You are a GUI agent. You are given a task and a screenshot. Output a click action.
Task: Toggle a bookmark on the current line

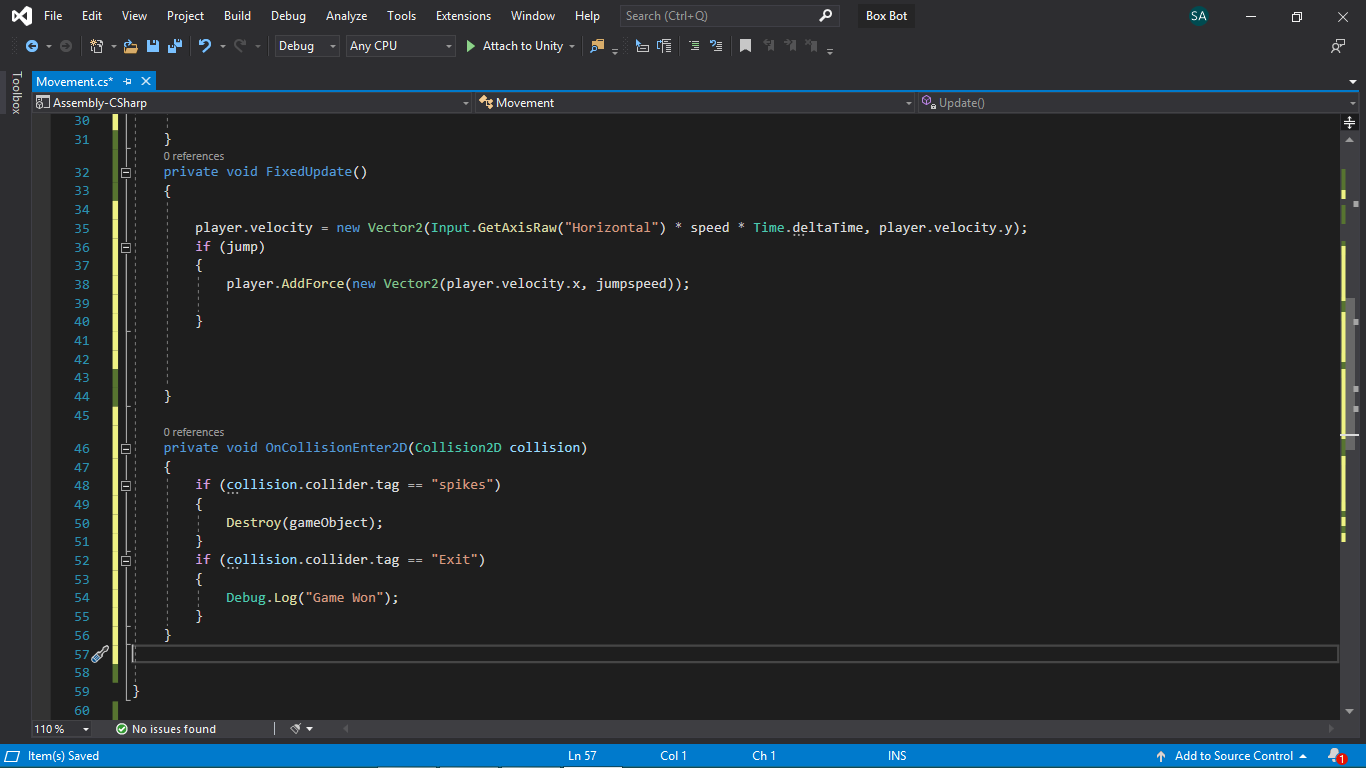(742, 46)
